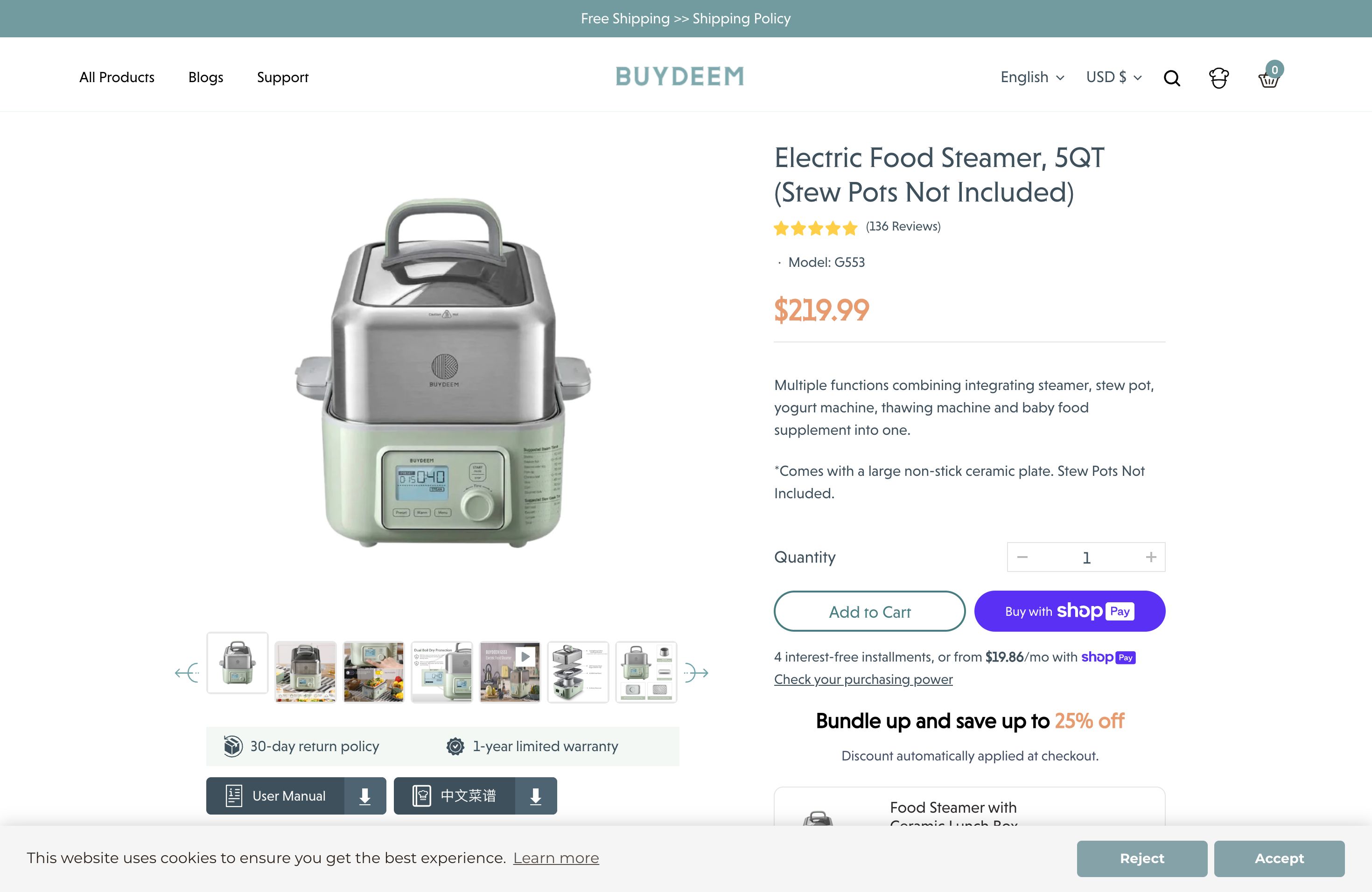Click Add to Cart
Screen dimensions: 1372x892
[x=869, y=611]
